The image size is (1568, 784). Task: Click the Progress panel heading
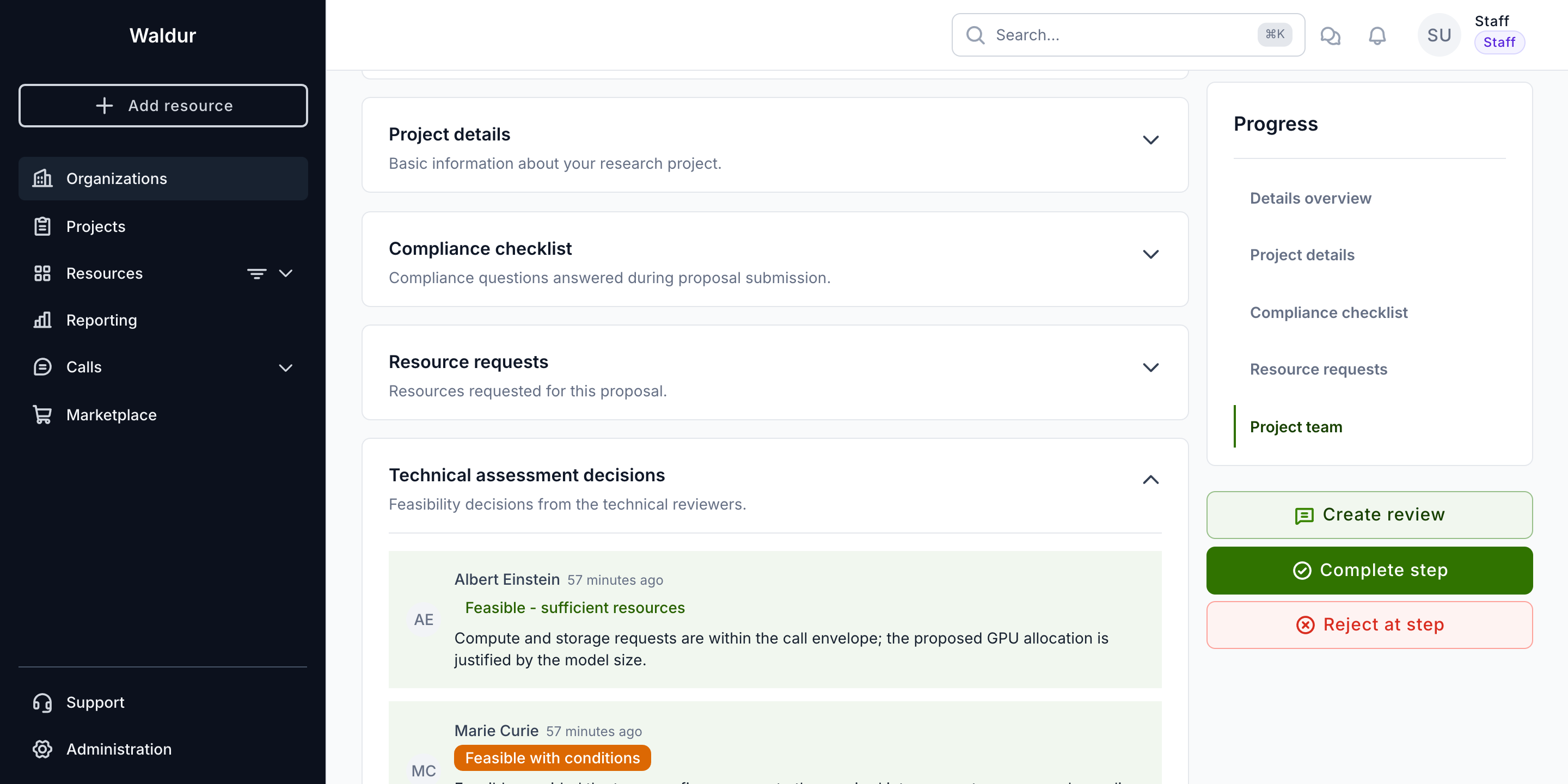click(1275, 124)
